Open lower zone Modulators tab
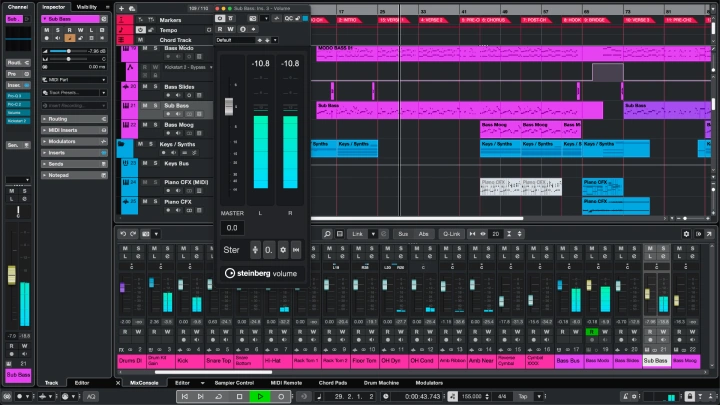Screen dimensions: 720x405 429,382
